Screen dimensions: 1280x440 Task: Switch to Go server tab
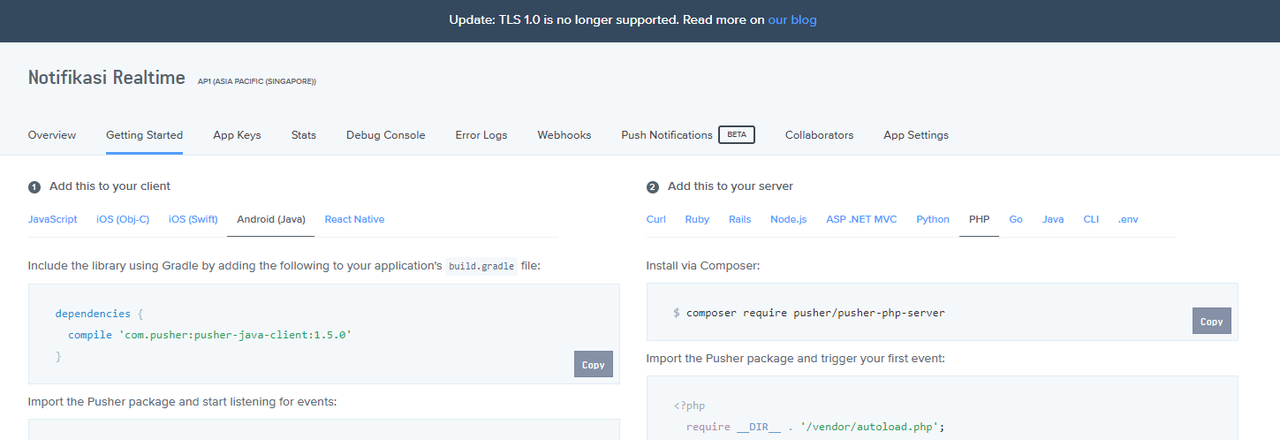(x=1016, y=219)
